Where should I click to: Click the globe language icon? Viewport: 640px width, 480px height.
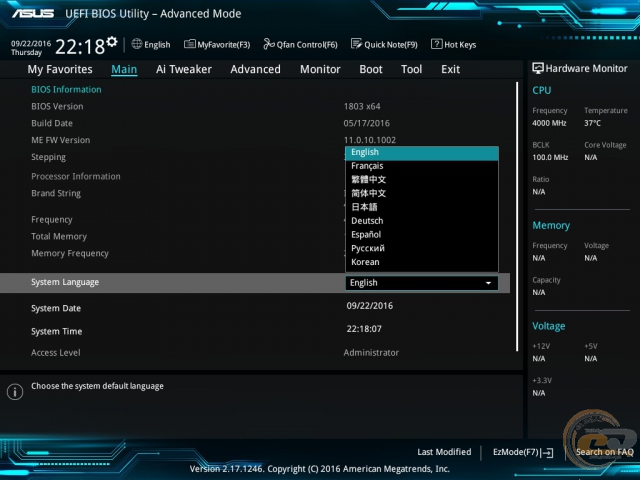click(137, 44)
